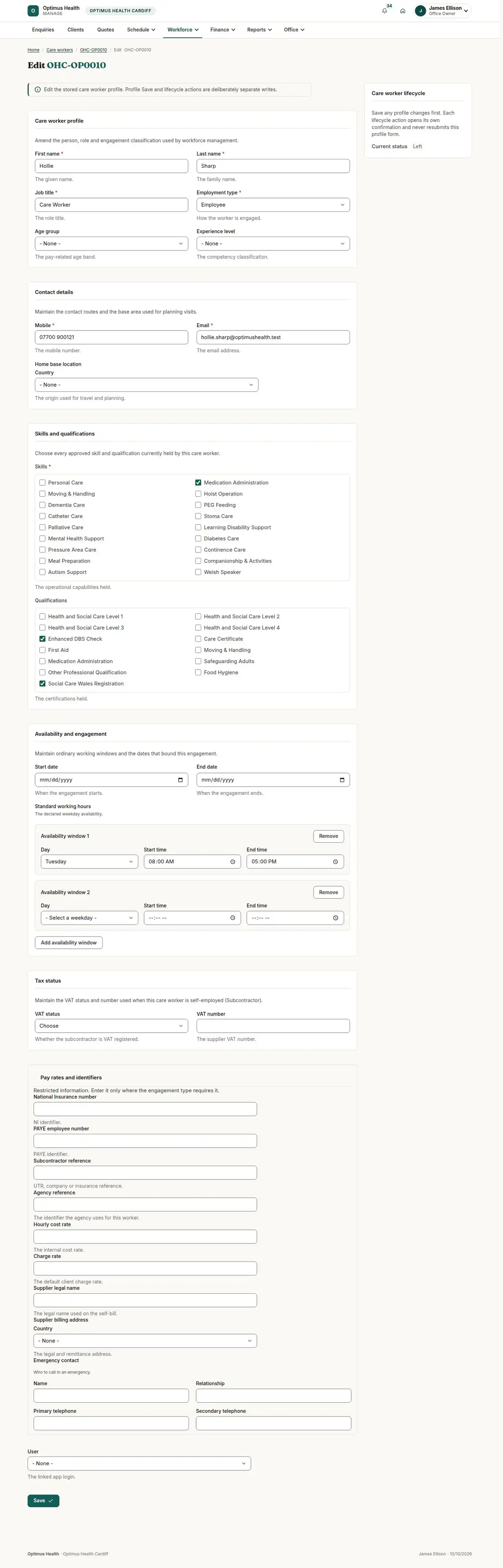
Task: Open clock picker for window 1 start time
Action: pyautogui.click(x=232, y=861)
